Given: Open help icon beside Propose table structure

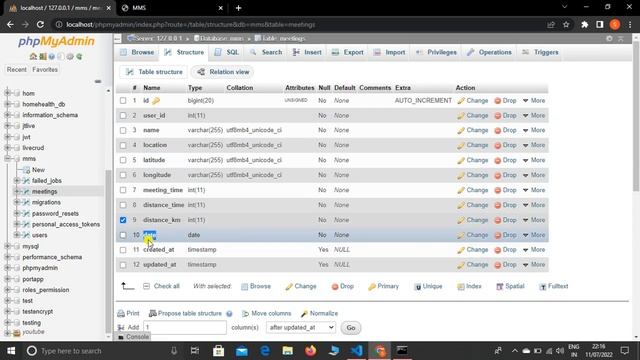Looking at the screenshot, I should pos(229,314).
